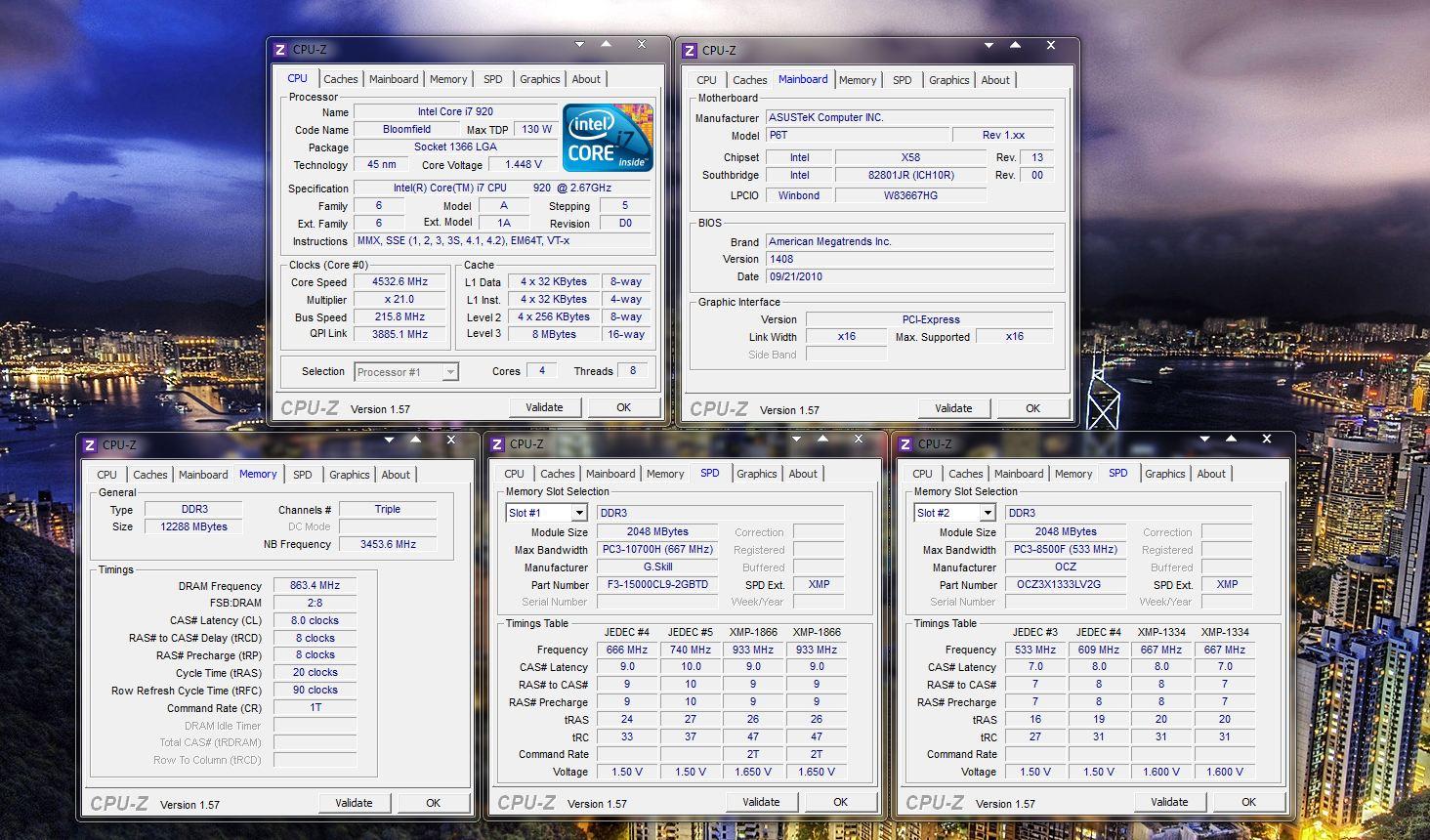Click the CPU-Z title icon in the Slot #2 SPD window
The height and width of the screenshot is (840, 1430).
coord(905,443)
